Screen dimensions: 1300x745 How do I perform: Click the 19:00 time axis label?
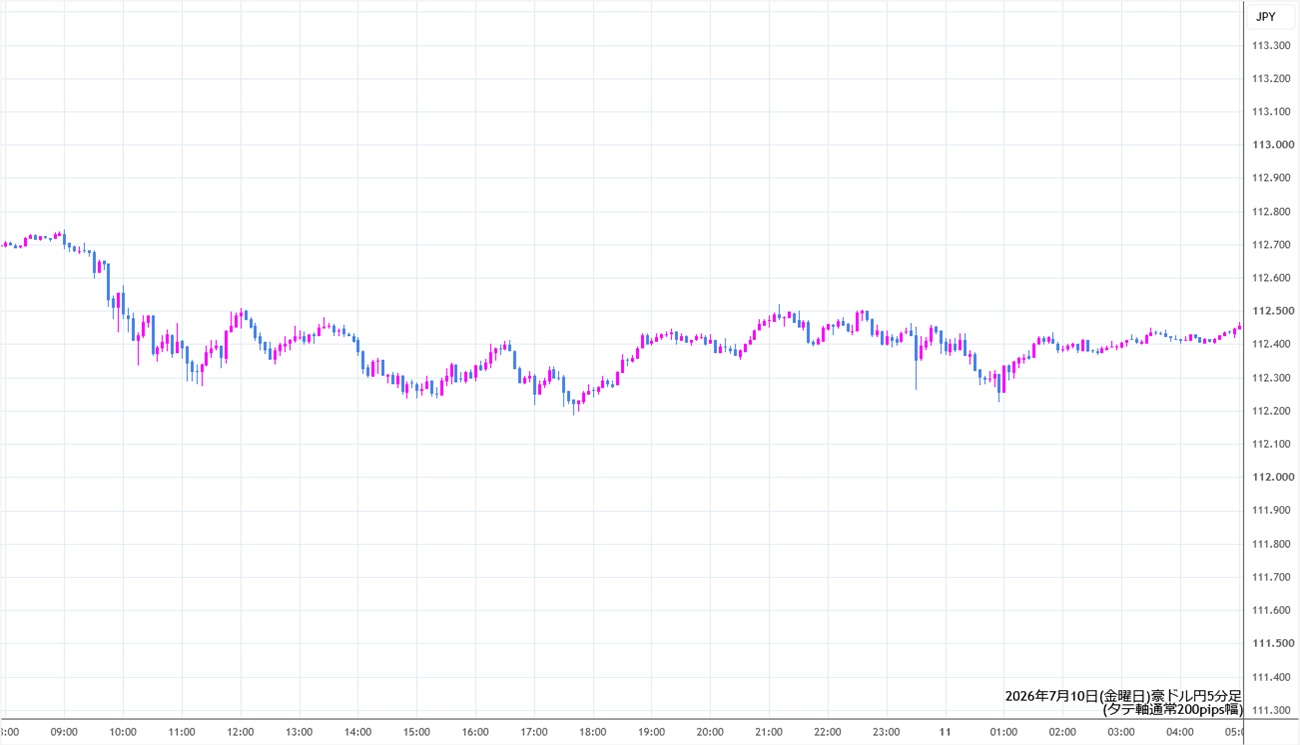[x=652, y=732]
